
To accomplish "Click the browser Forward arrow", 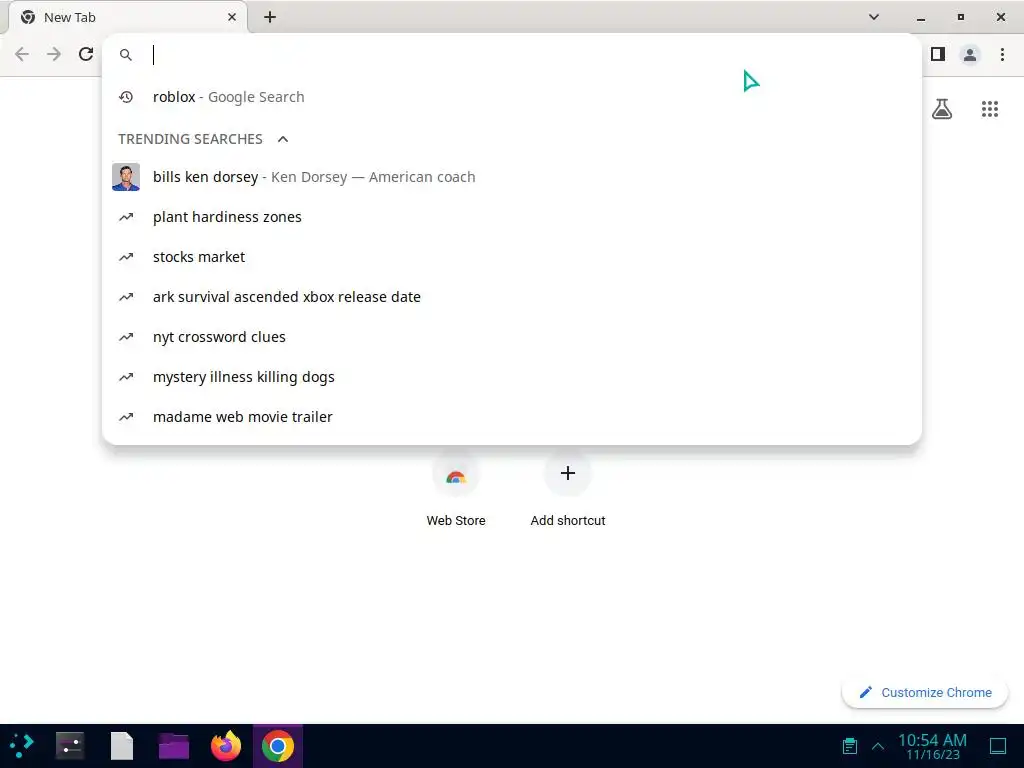I will [x=54, y=54].
